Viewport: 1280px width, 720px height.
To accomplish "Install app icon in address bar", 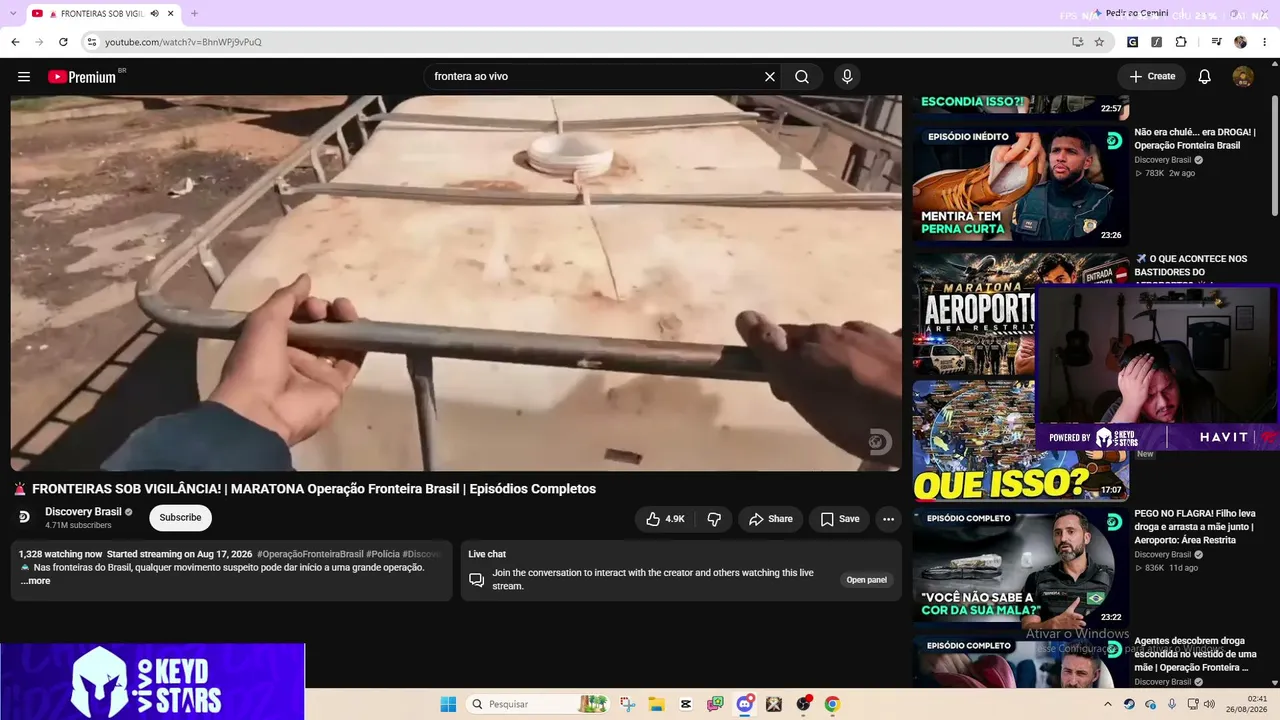I will point(1077,42).
